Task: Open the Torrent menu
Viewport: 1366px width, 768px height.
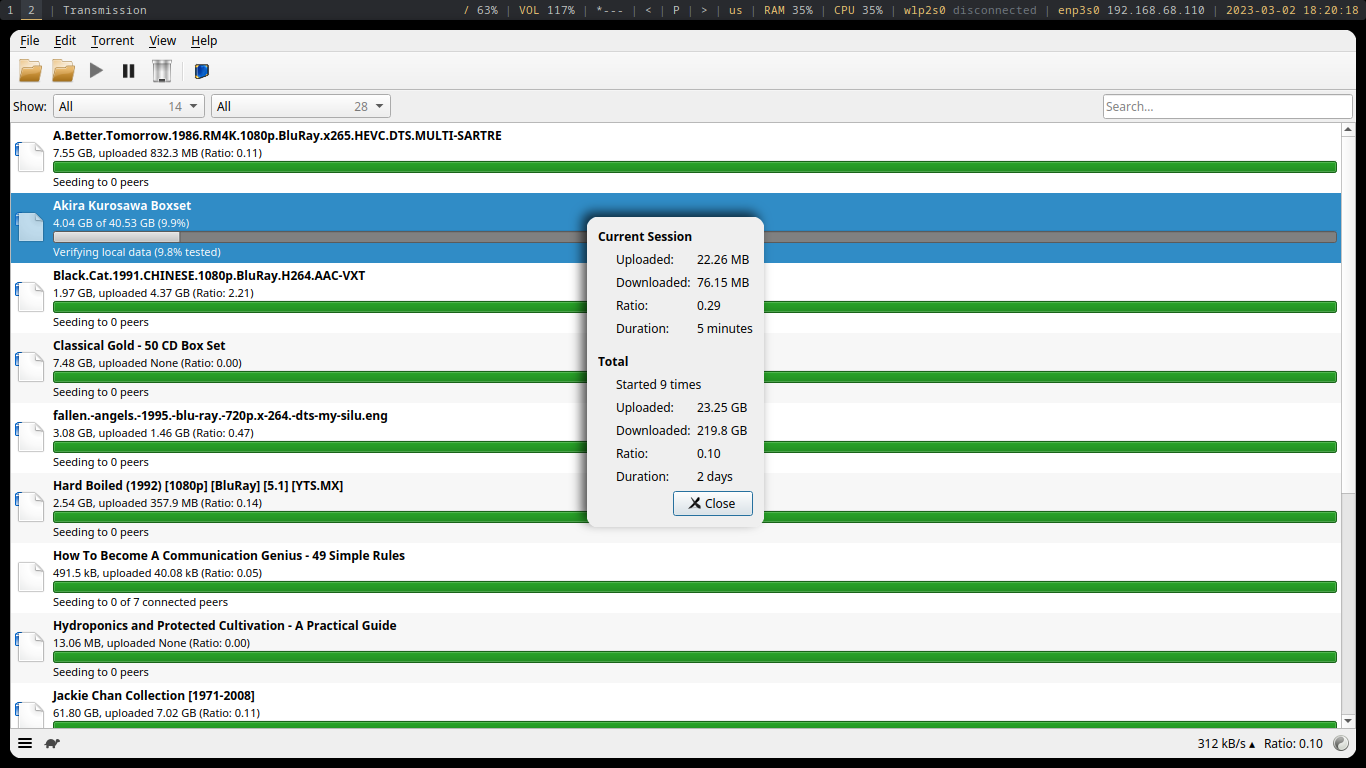Action: click(112, 41)
